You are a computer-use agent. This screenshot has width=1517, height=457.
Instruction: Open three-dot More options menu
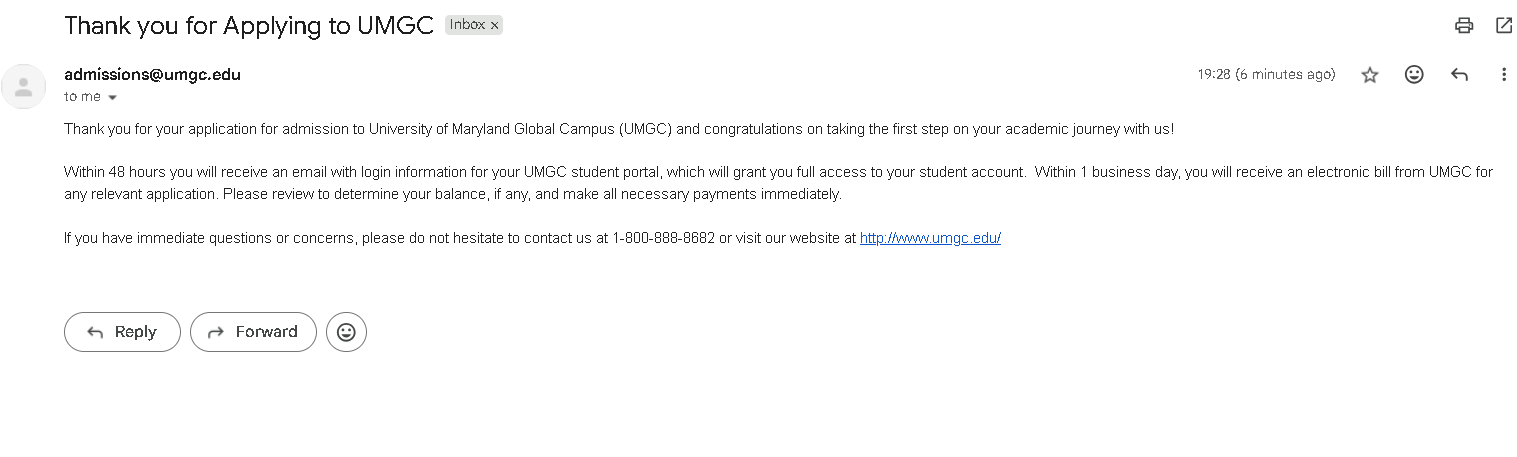click(x=1503, y=74)
